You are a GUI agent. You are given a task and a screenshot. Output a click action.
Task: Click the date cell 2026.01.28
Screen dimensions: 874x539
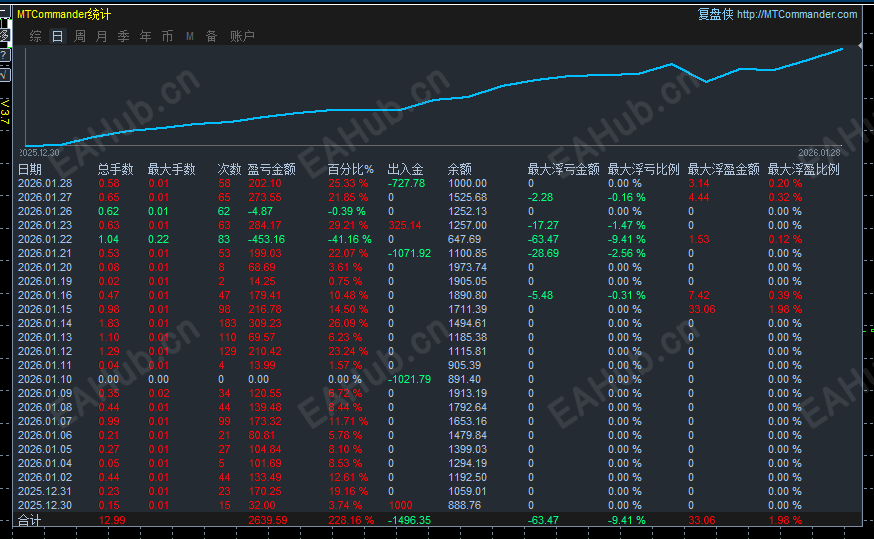click(x=45, y=183)
